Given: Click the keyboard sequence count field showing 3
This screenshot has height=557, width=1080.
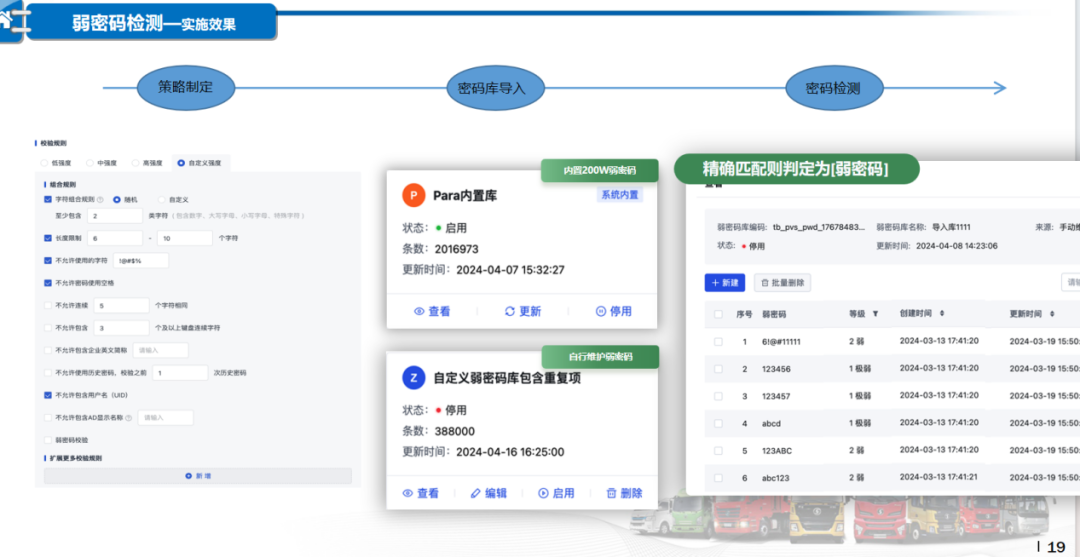Looking at the screenshot, I should pos(122,328).
